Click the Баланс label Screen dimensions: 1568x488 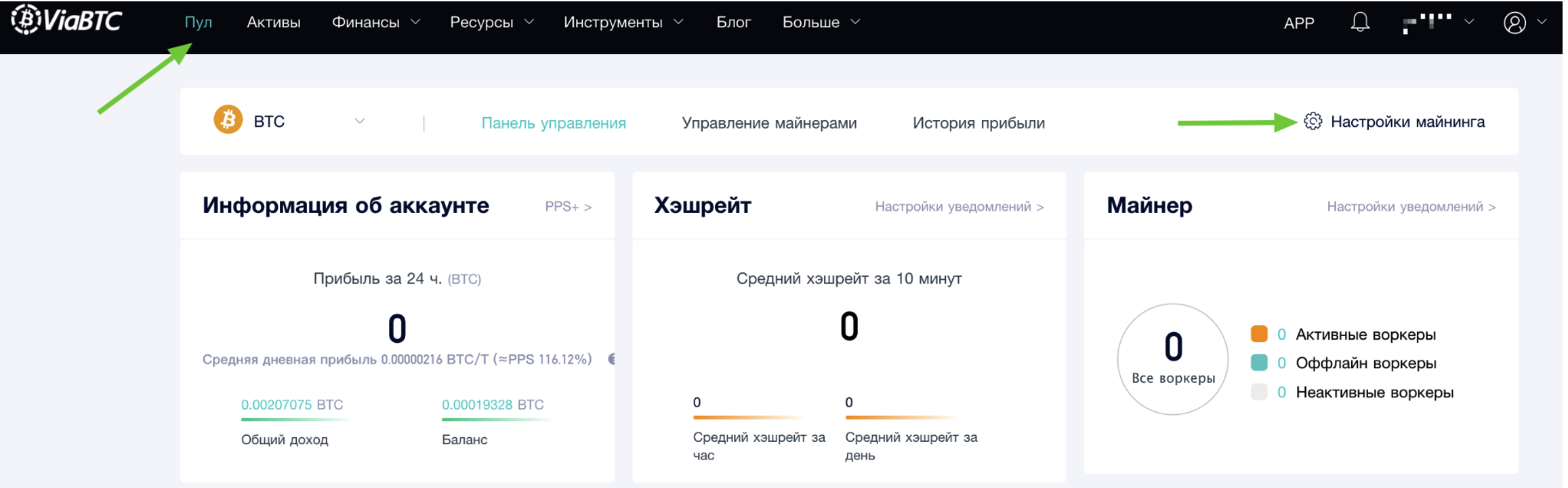point(465,439)
